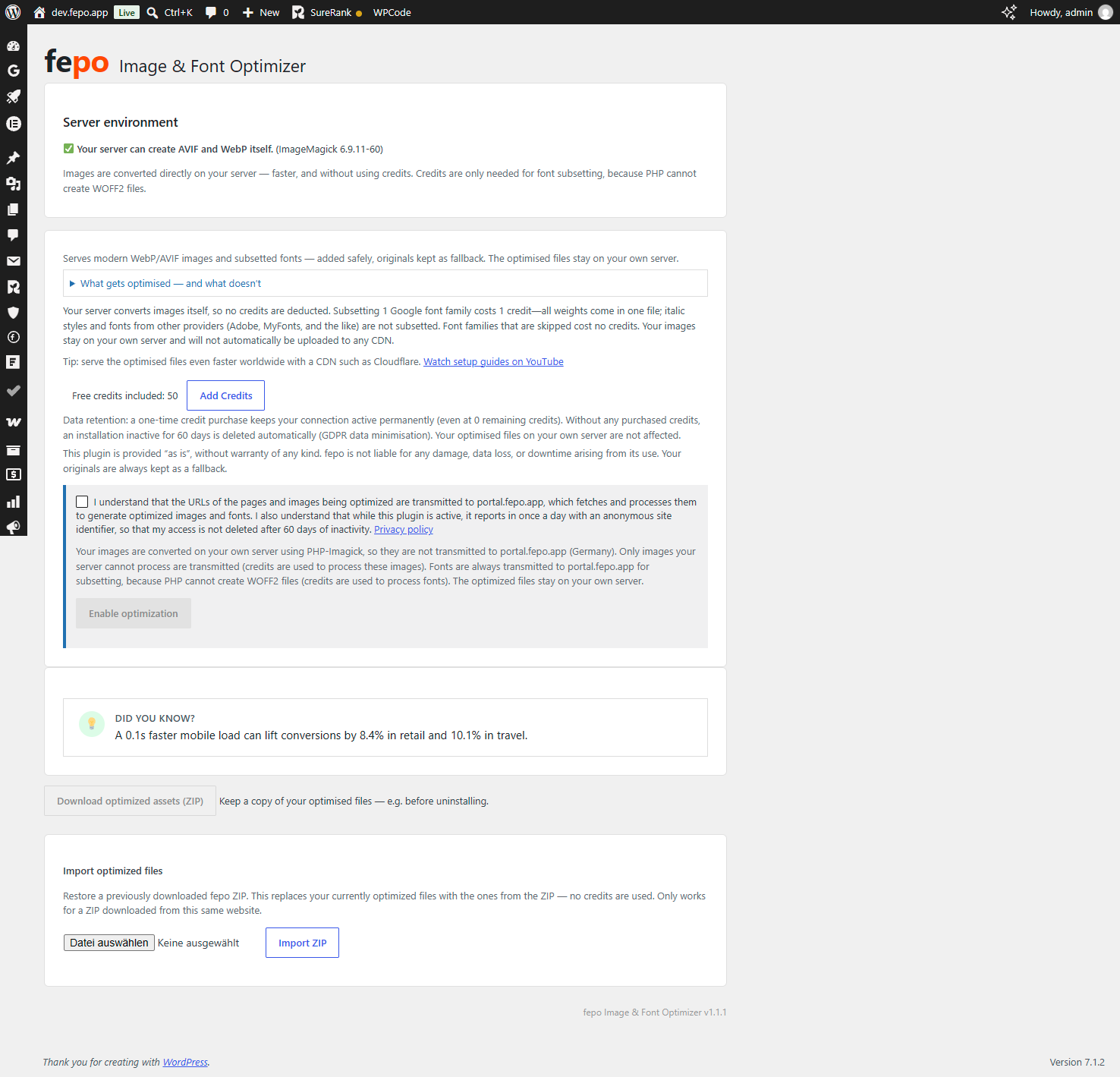This screenshot has width=1120, height=1077.
Task: Click the fepo logo in the header
Action: (x=77, y=62)
